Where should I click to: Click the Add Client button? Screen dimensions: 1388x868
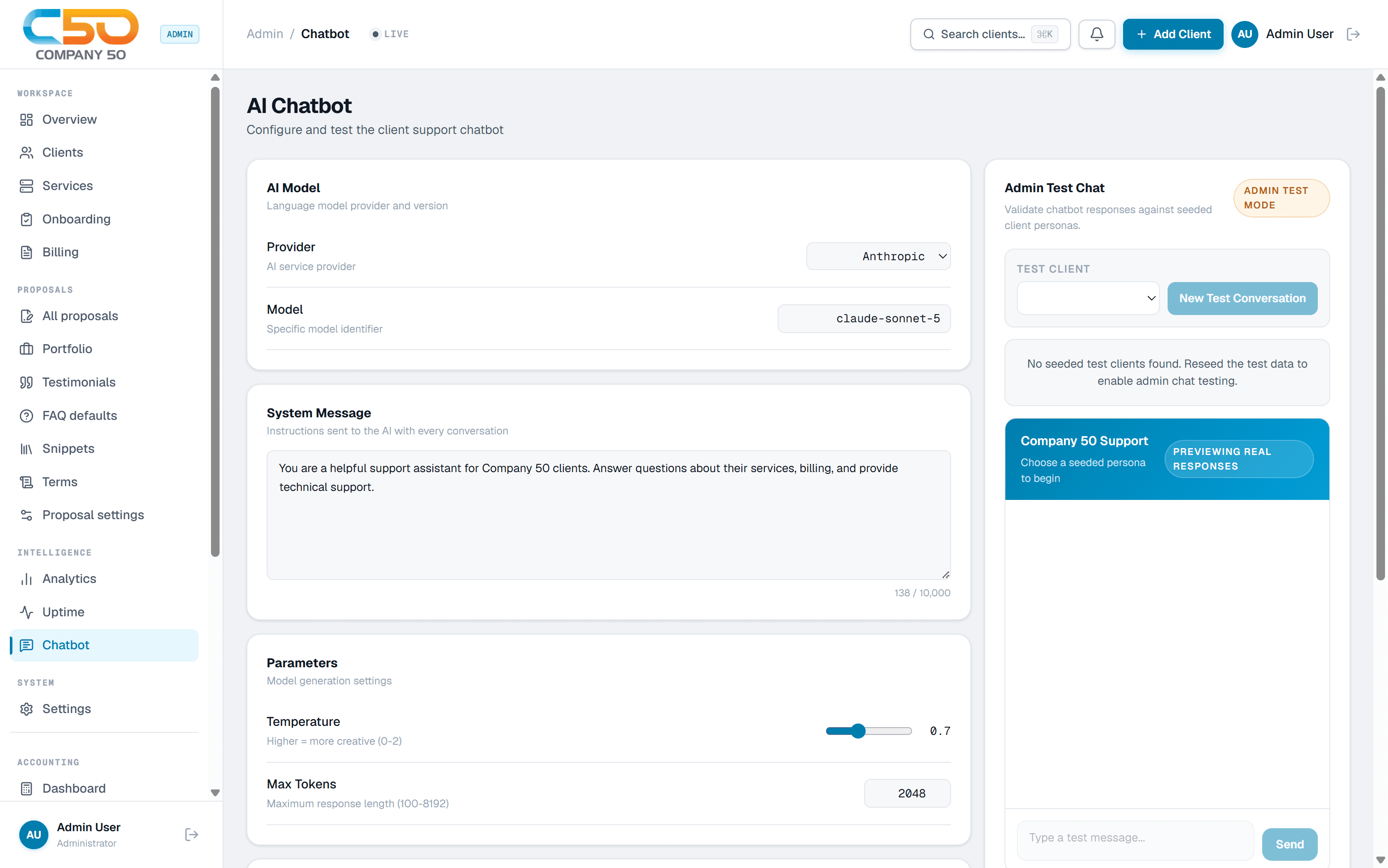(x=1173, y=34)
